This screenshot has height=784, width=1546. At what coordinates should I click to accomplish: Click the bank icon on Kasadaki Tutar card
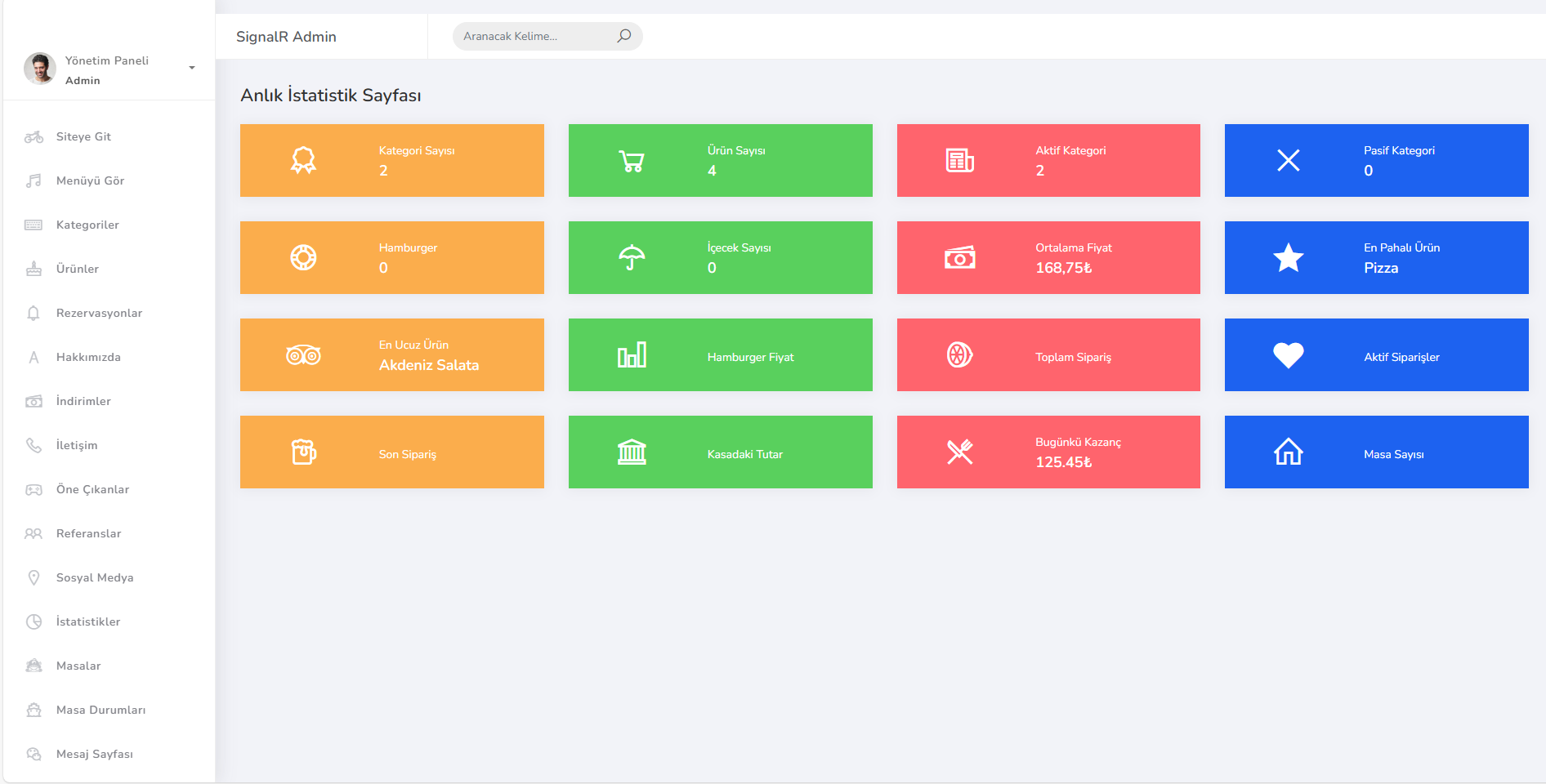(632, 452)
